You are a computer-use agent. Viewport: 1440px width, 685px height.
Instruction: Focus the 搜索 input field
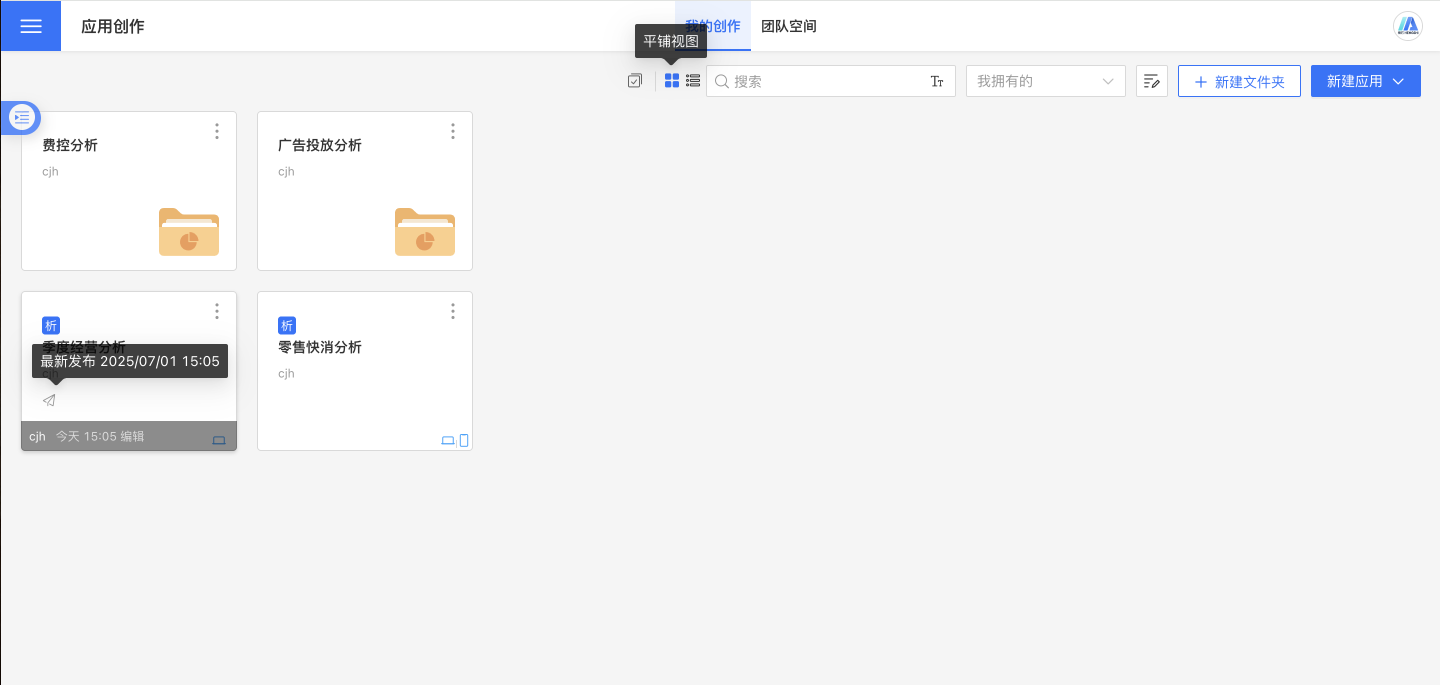point(825,82)
